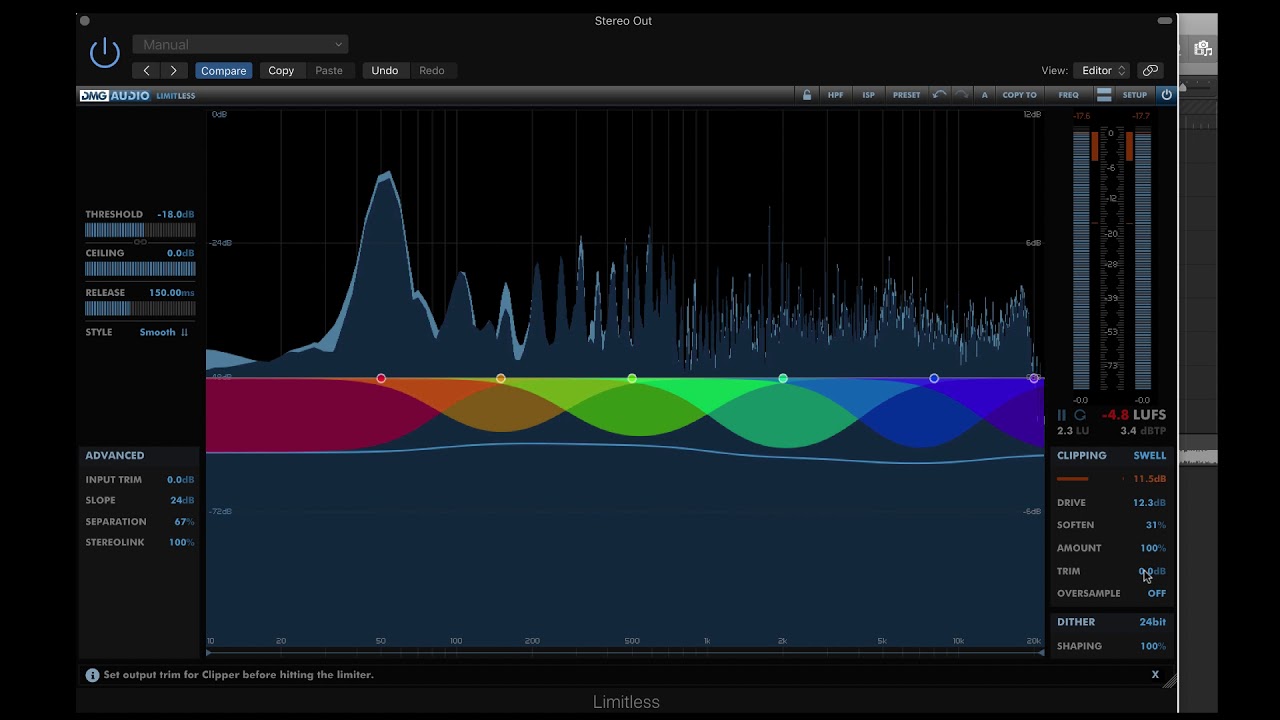Click the 2.3 LU range readout

(x=1072, y=431)
